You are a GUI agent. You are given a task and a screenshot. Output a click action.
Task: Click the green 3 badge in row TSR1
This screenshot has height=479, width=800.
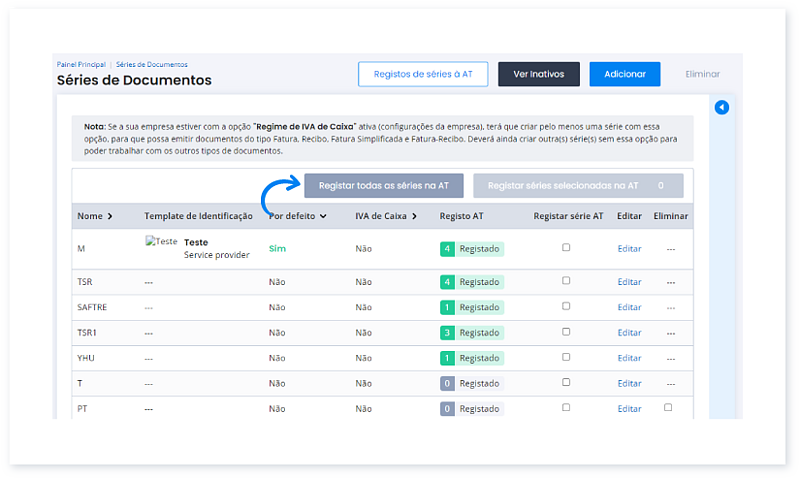tap(447, 332)
